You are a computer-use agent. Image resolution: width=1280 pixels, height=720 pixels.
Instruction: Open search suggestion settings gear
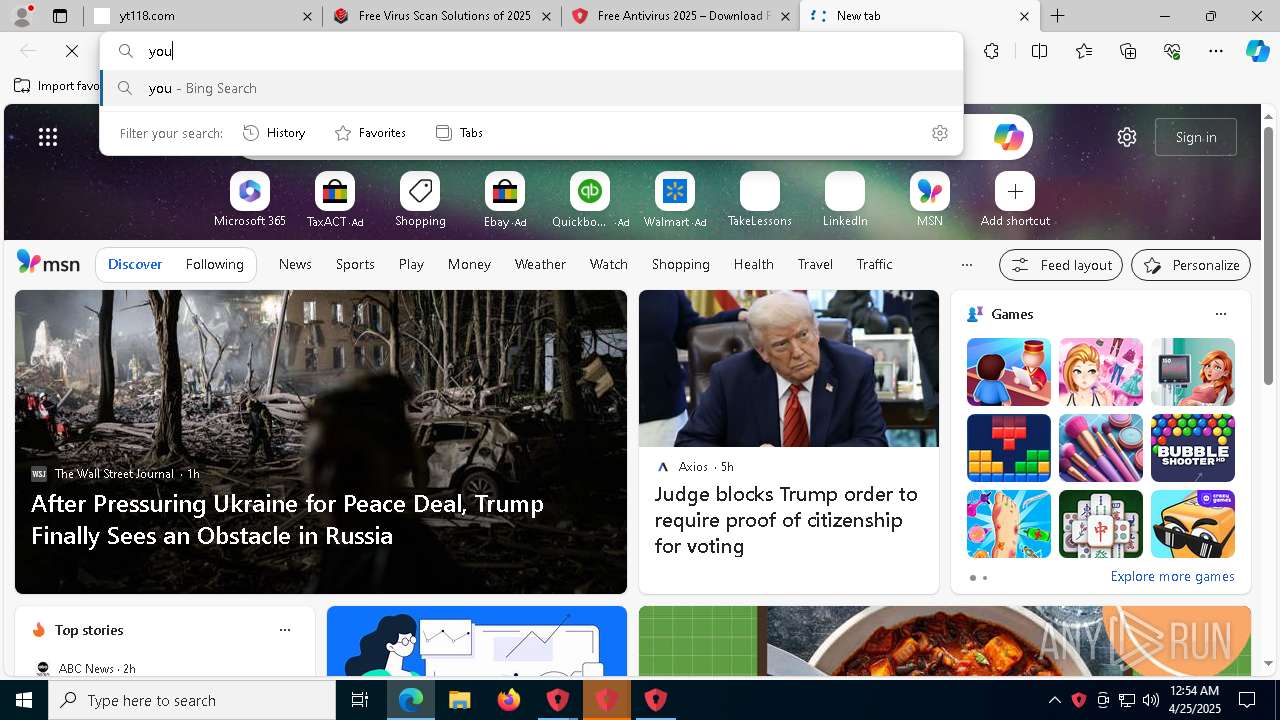click(940, 133)
